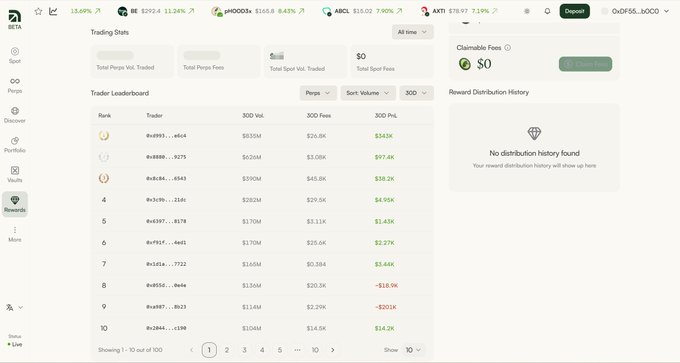Click the rank 3 bronze medal badge

(x=104, y=178)
